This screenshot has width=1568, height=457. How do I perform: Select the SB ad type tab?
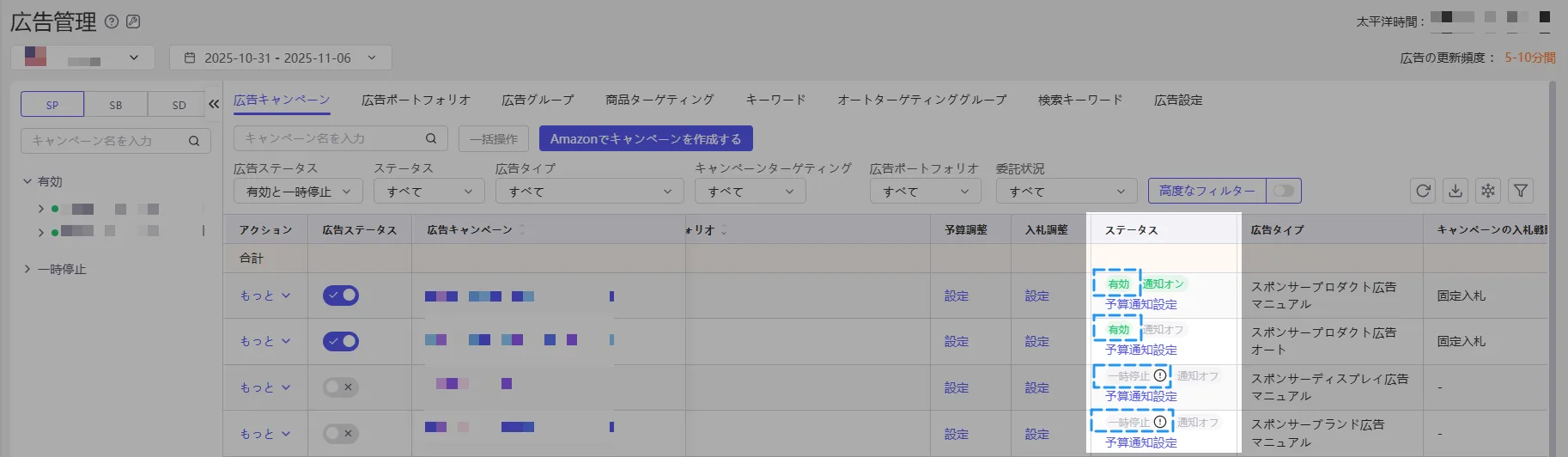pyautogui.click(x=116, y=104)
